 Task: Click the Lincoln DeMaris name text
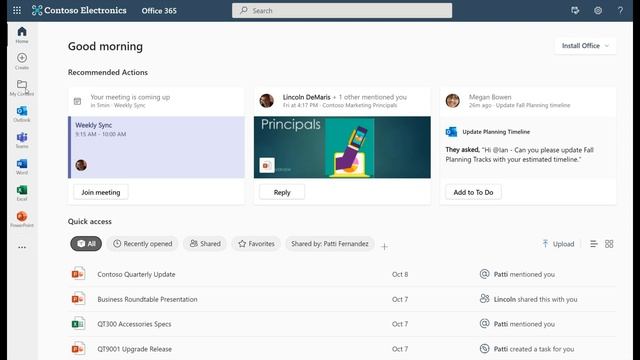coord(307,97)
